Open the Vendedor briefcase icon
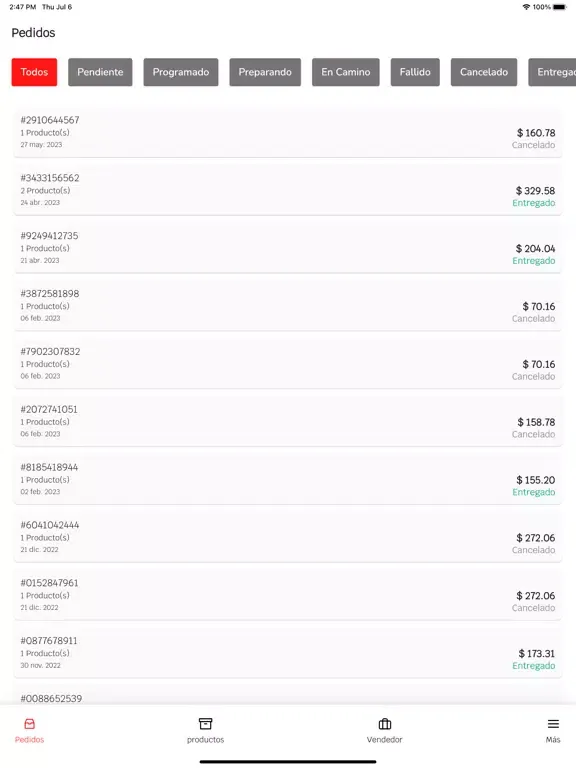 point(384,724)
